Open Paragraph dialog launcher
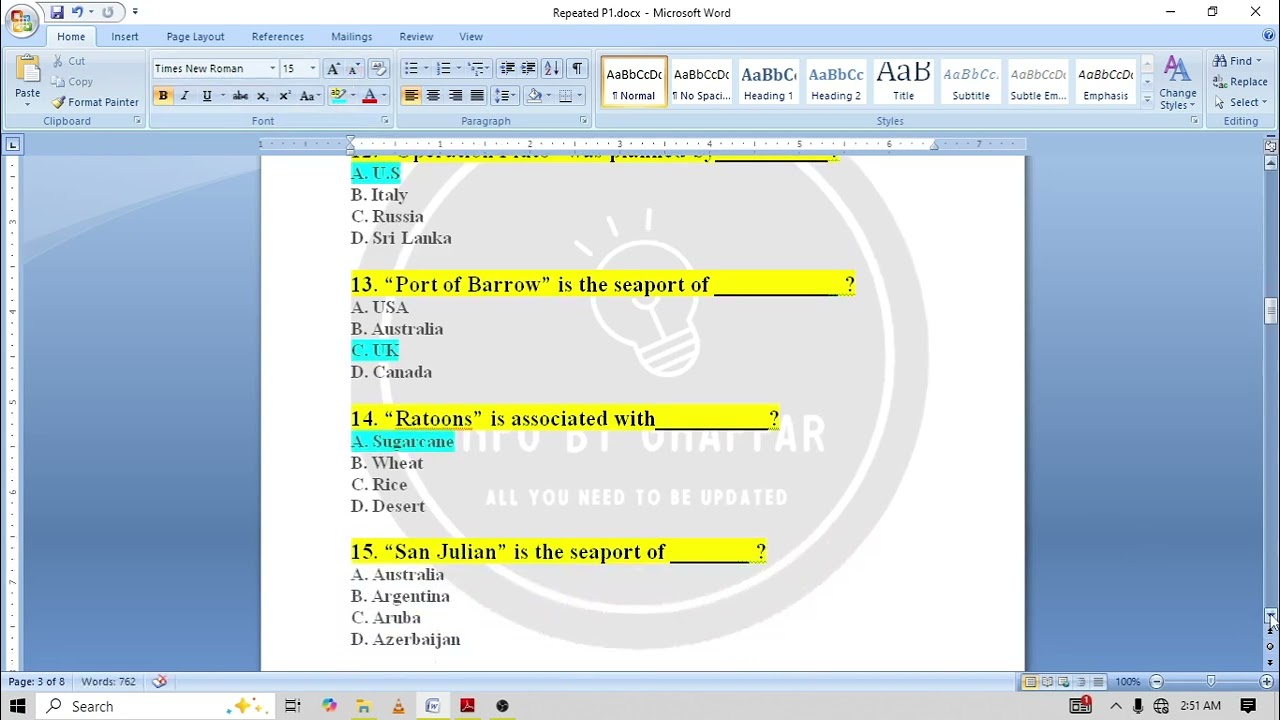Viewport: 1280px width, 720px height. [583, 121]
